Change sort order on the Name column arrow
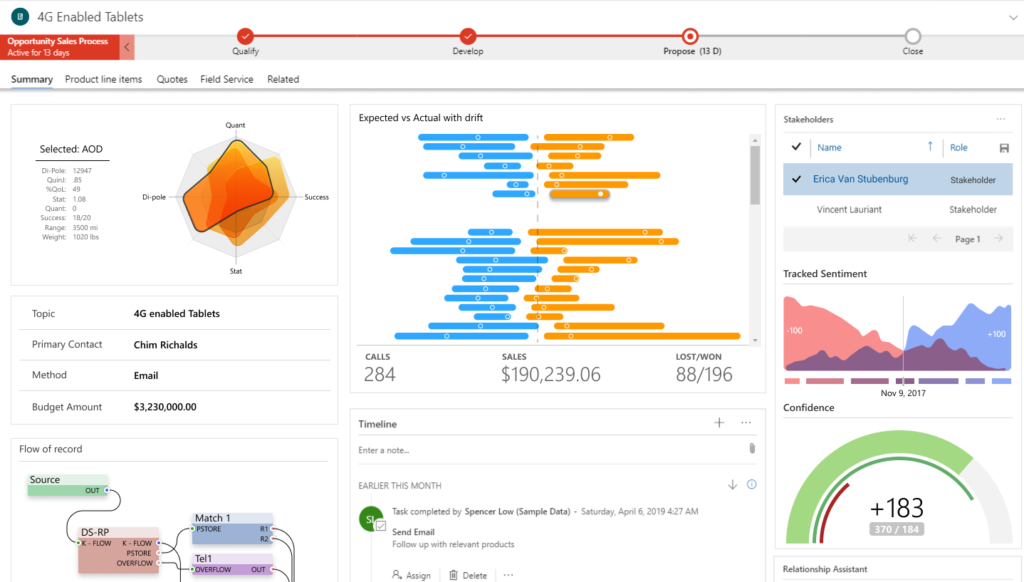Screen dimensions: 1024x582 (x=930, y=147)
